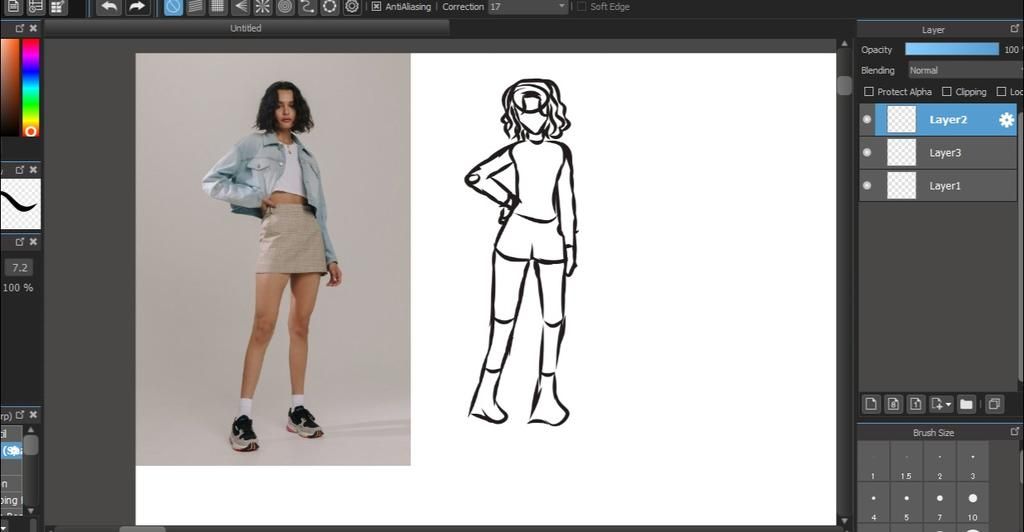
Task: Choose brush size 2 preset
Action: (x=939, y=463)
